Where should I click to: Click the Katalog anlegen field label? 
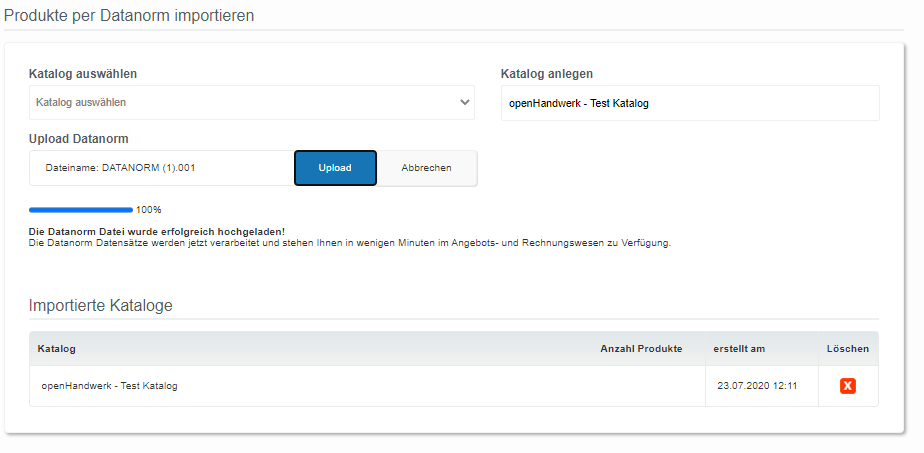click(547, 74)
